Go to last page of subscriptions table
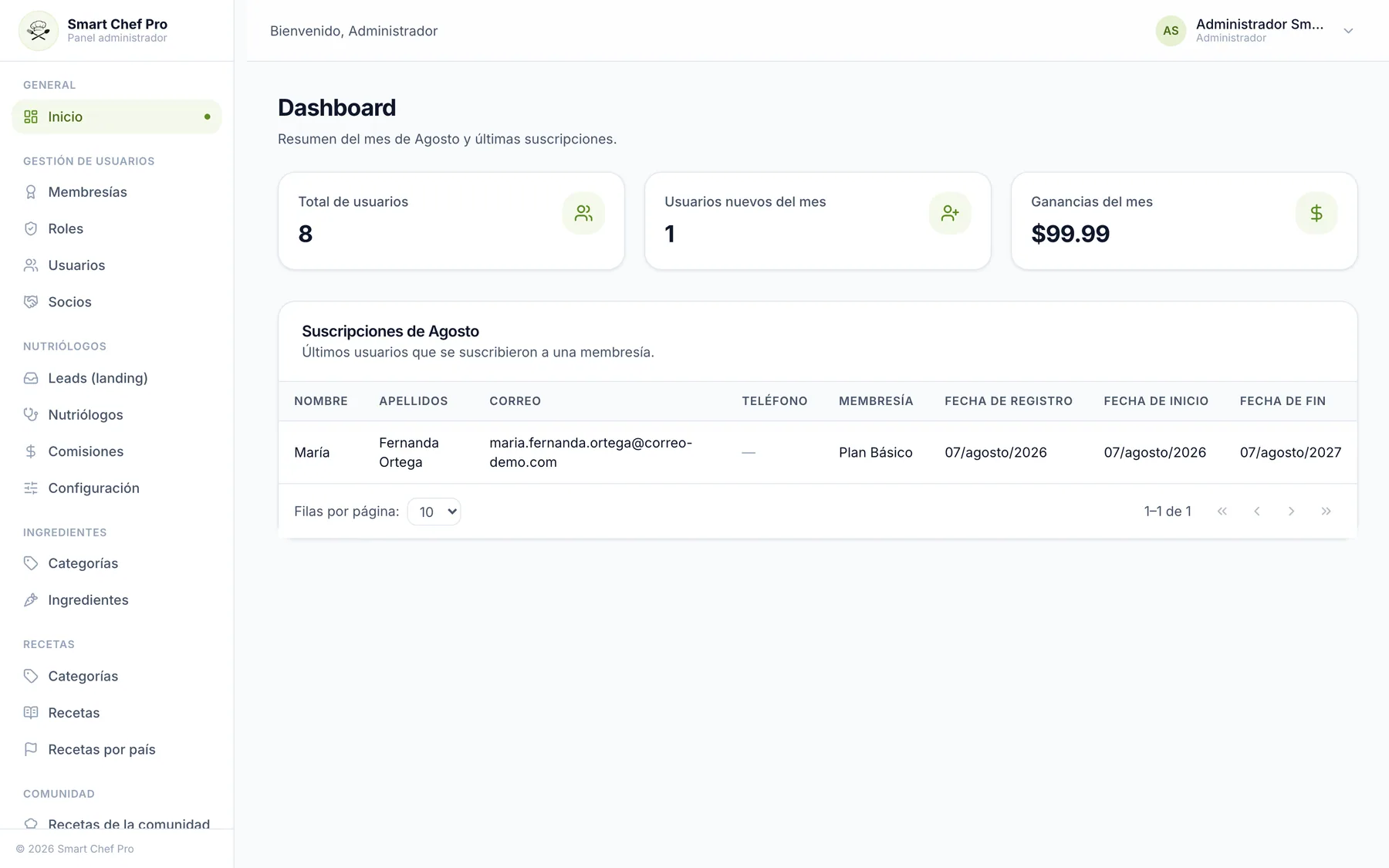 (x=1326, y=511)
